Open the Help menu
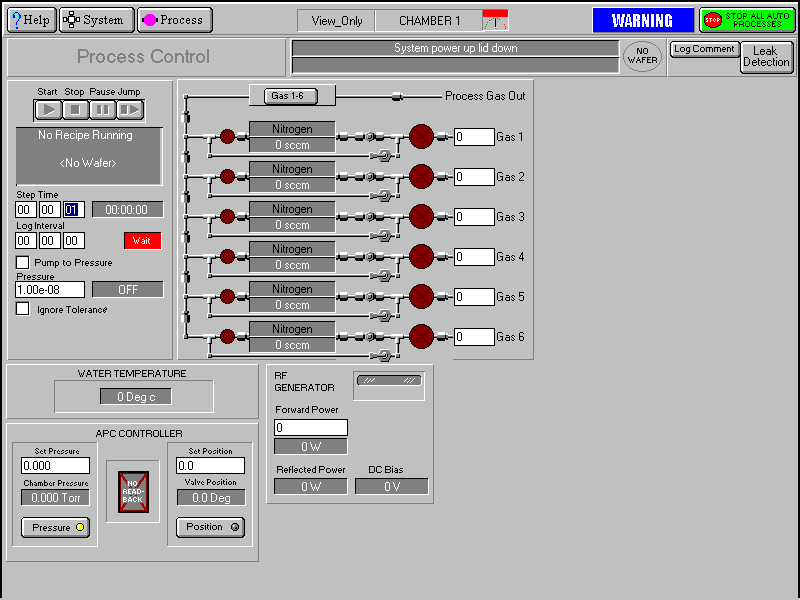This screenshot has width=800, height=600. click(x=30, y=19)
